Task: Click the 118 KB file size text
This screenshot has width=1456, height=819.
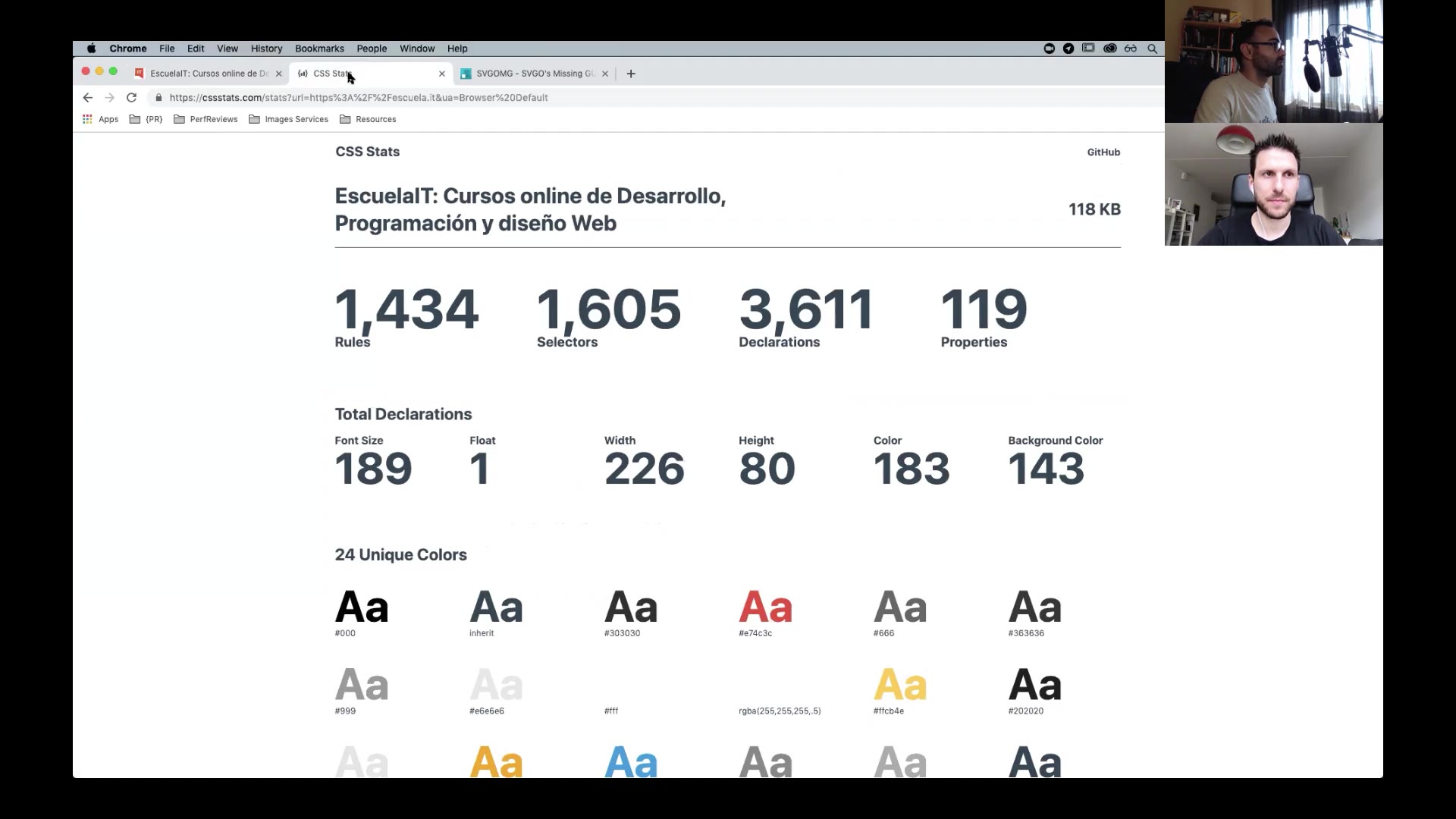Action: point(1094,209)
